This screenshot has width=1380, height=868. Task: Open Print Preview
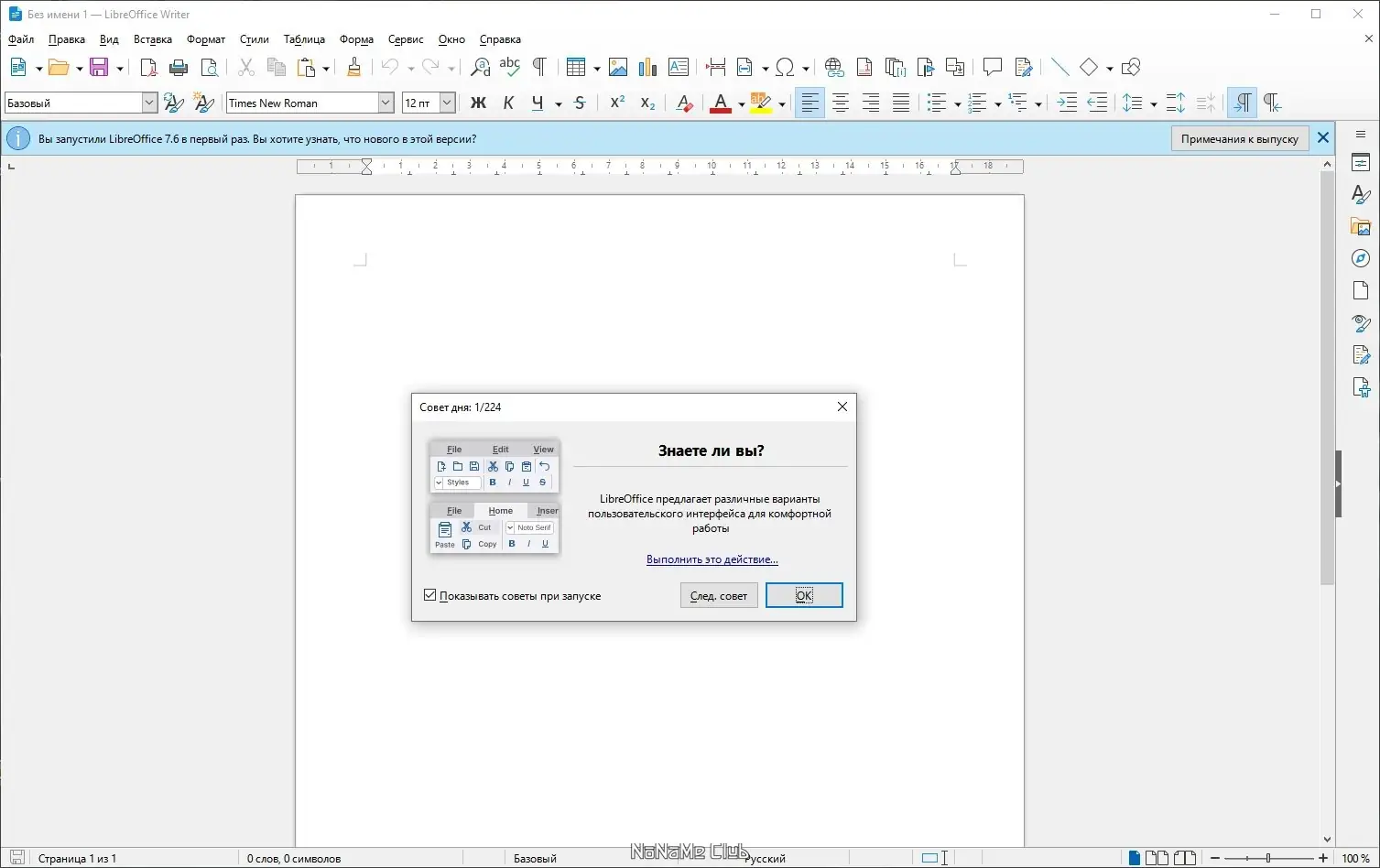(210, 67)
